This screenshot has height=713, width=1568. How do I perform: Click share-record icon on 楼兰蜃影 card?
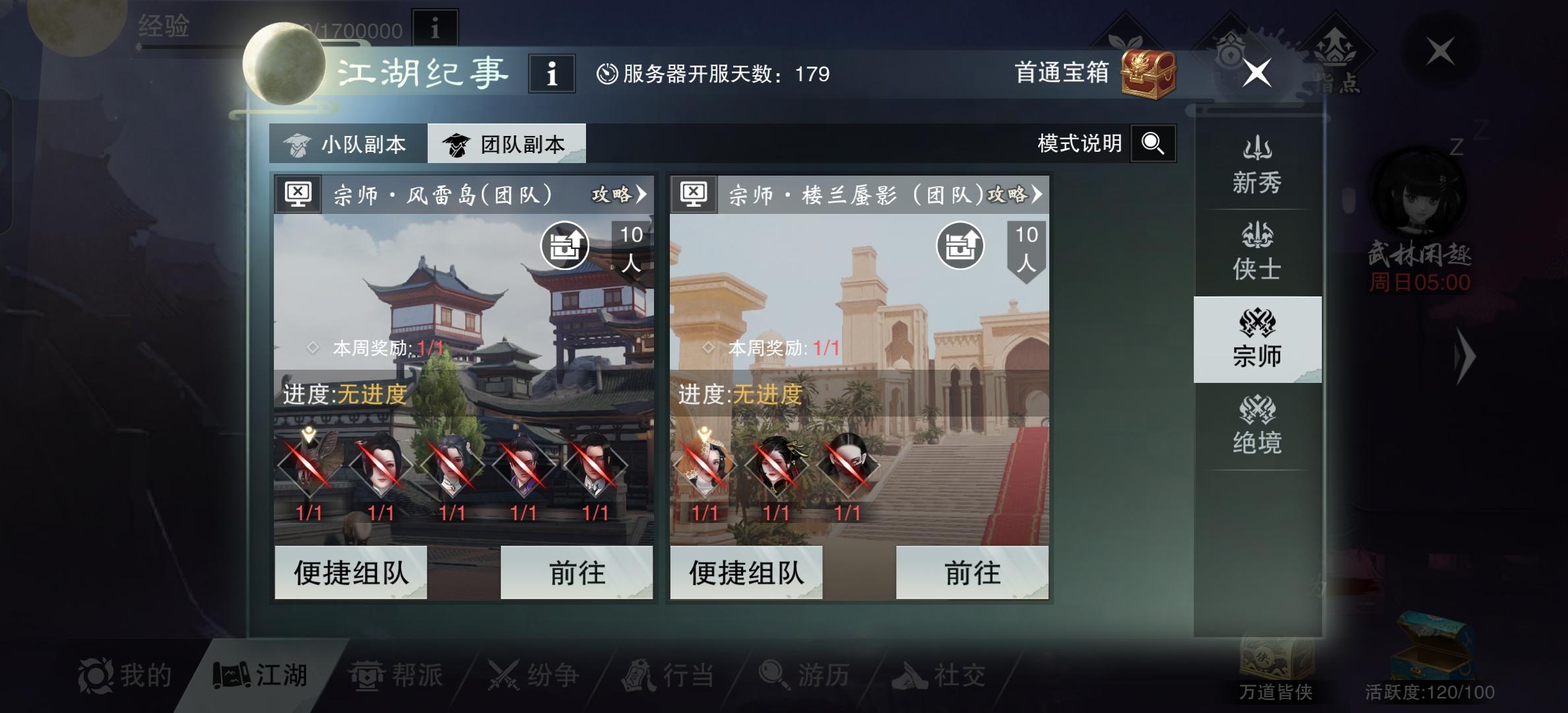click(x=960, y=246)
